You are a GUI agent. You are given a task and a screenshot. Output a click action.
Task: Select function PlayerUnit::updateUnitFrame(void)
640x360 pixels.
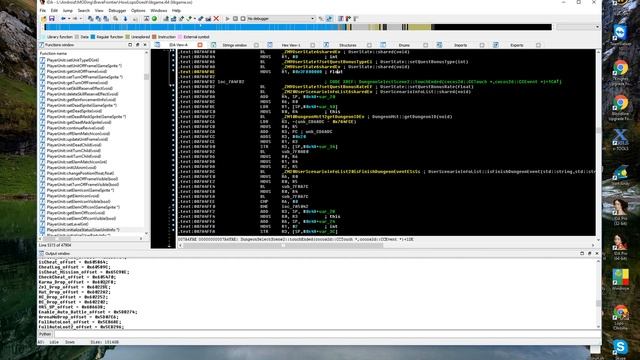[x=77, y=139]
